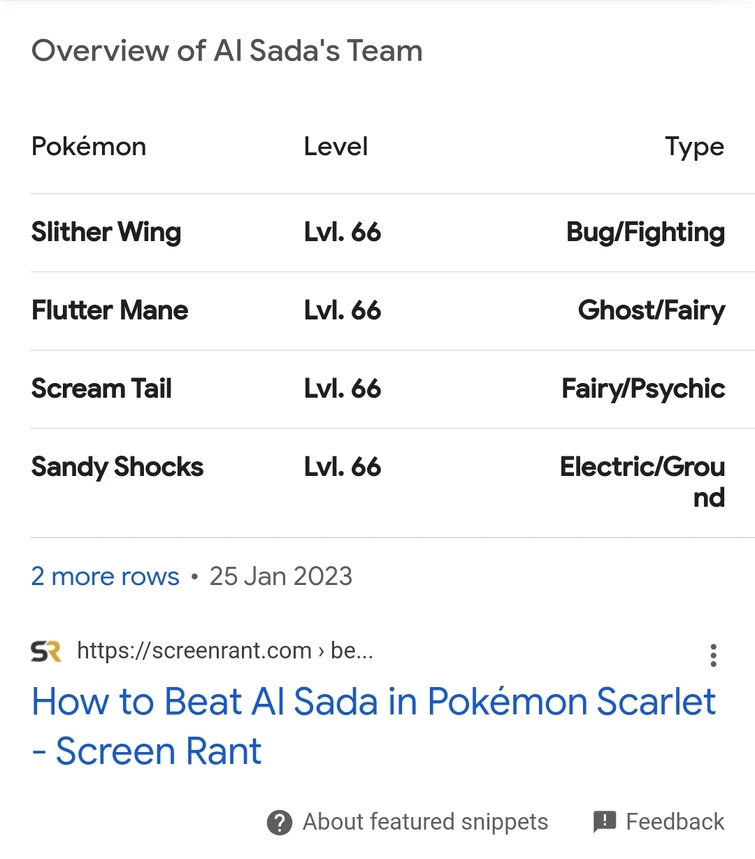The width and height of the screenshot is (755, 859).
Task: Click the question mark help icon
Action: (279, 822)
